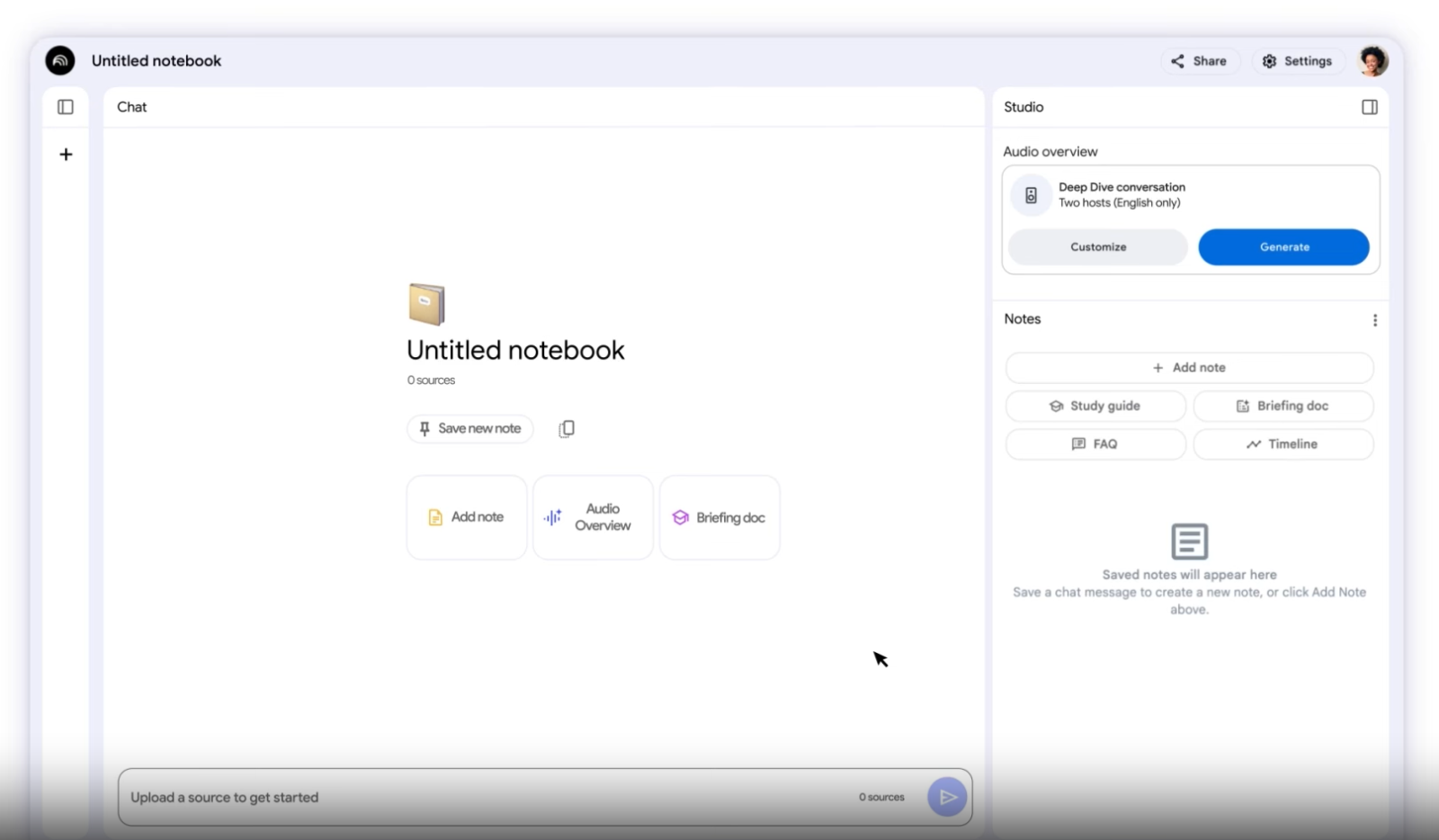Click the send message arrow icon
Viewport: 1439px width, 840px height.
coord(946,797)
